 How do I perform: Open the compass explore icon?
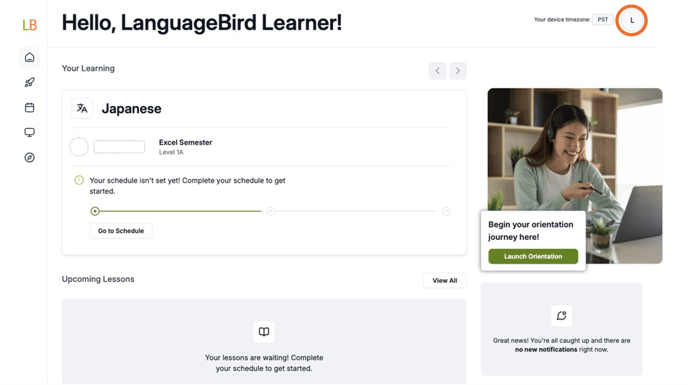coord(29,158)
